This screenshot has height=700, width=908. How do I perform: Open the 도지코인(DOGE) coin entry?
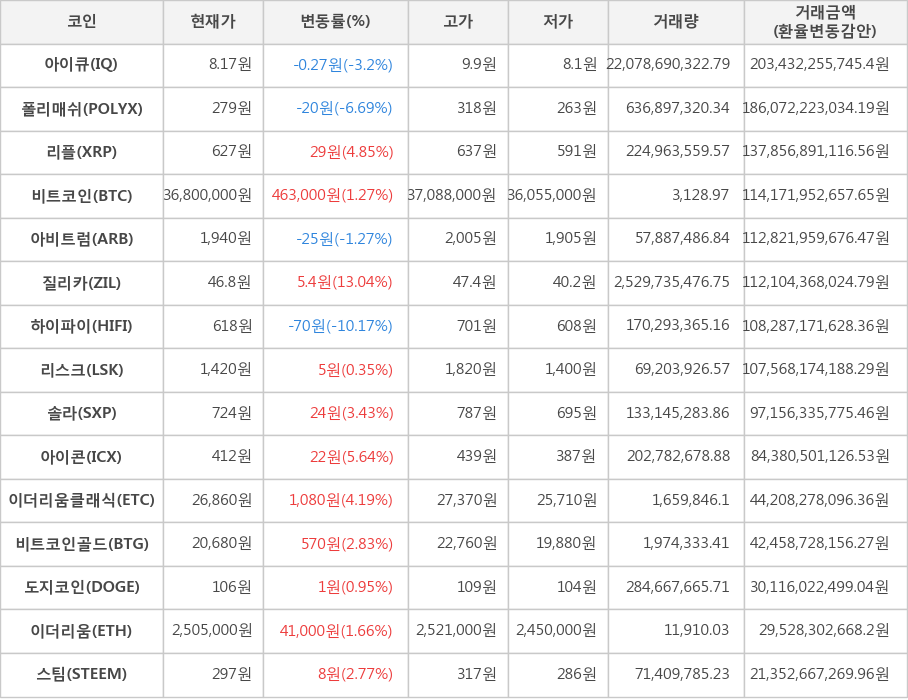coord(81,587)
